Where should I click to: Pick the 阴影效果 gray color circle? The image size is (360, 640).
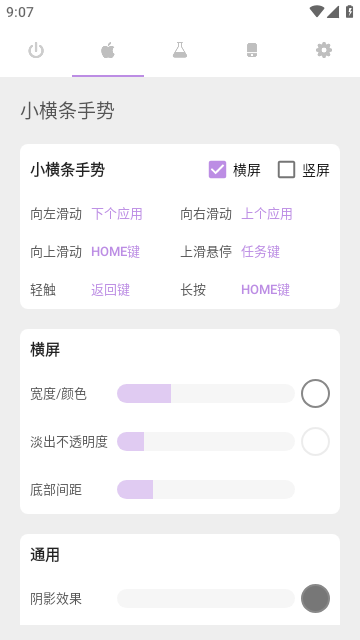(x=316, y=598)
